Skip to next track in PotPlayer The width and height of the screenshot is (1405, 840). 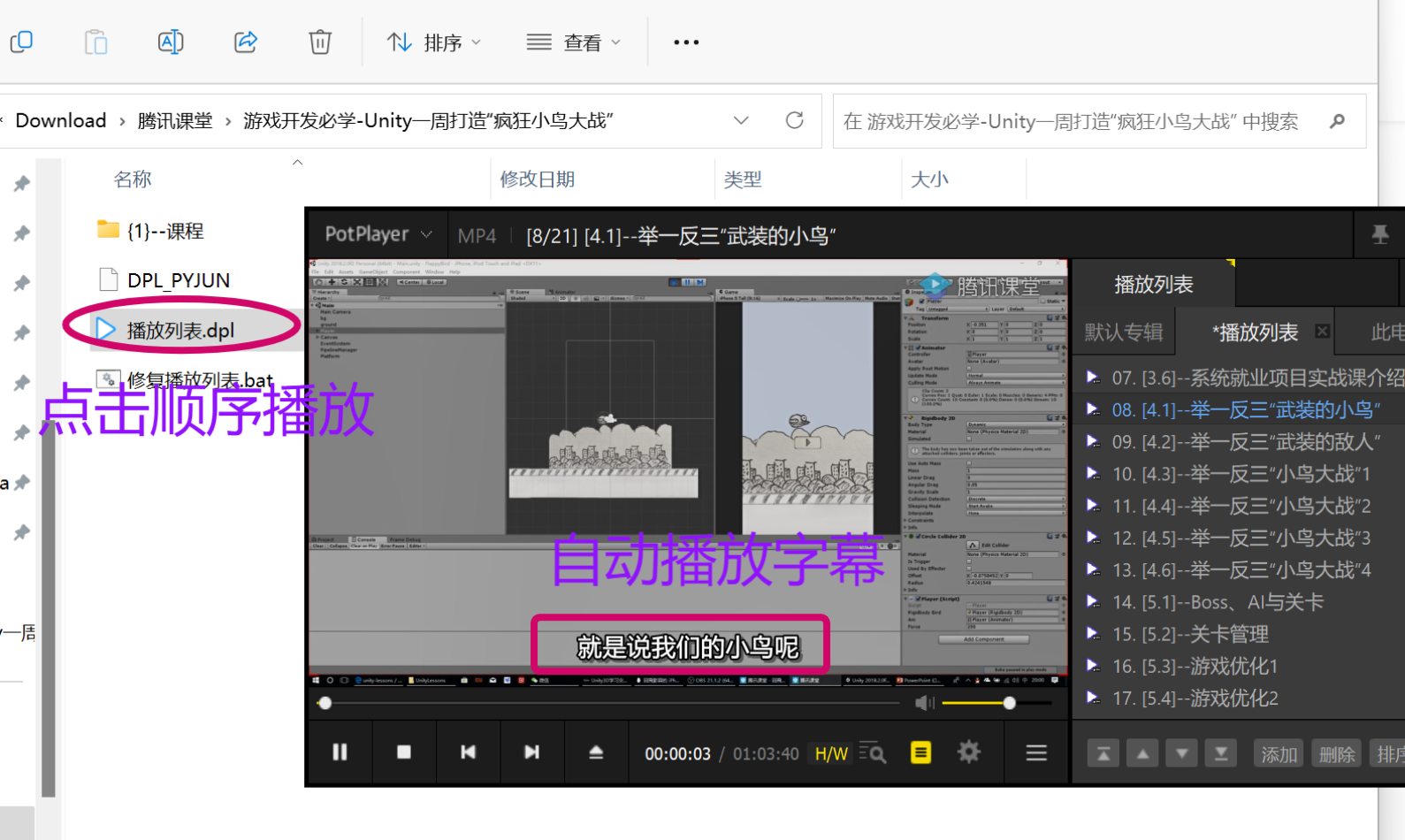pos(531,752)
